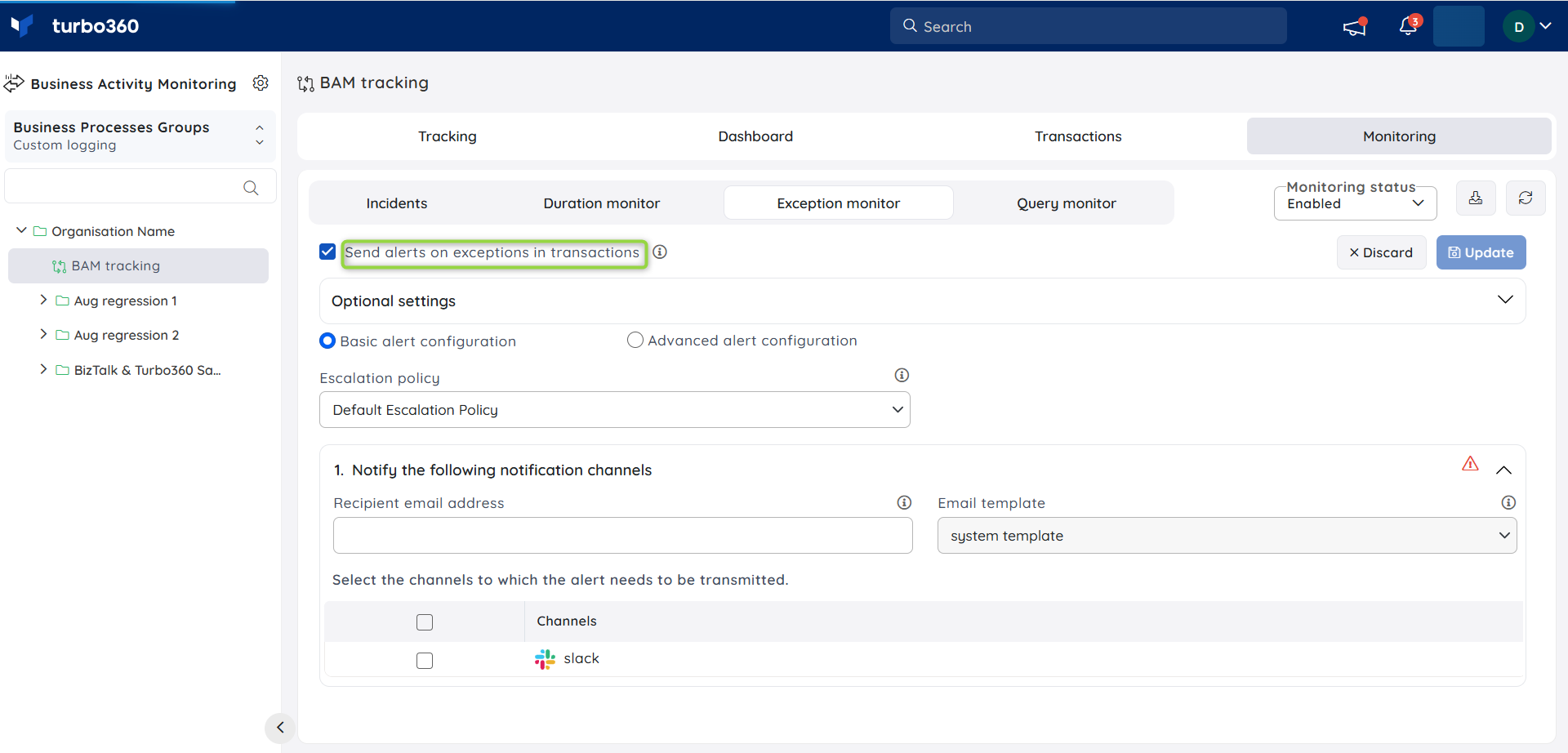Open the Query monitor sub-tab
The height and width of the screenshot is (753, 1568).
coord(1067,203)
